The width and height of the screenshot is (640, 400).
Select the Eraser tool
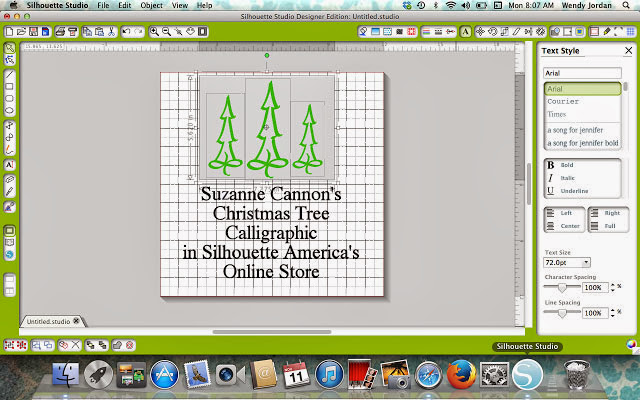tap(10, 179)
